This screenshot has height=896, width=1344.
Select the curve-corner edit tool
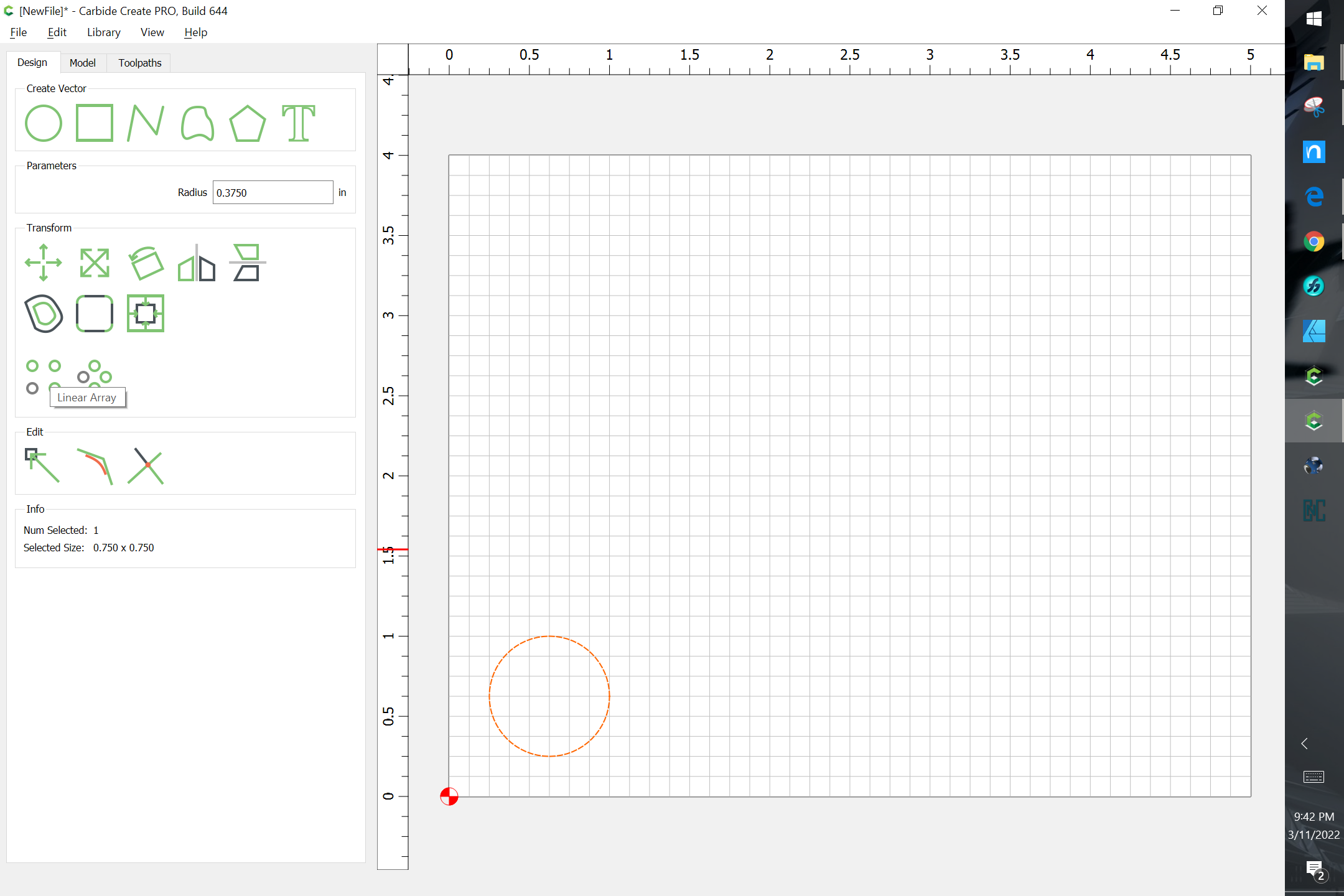(x=95, y=465)
